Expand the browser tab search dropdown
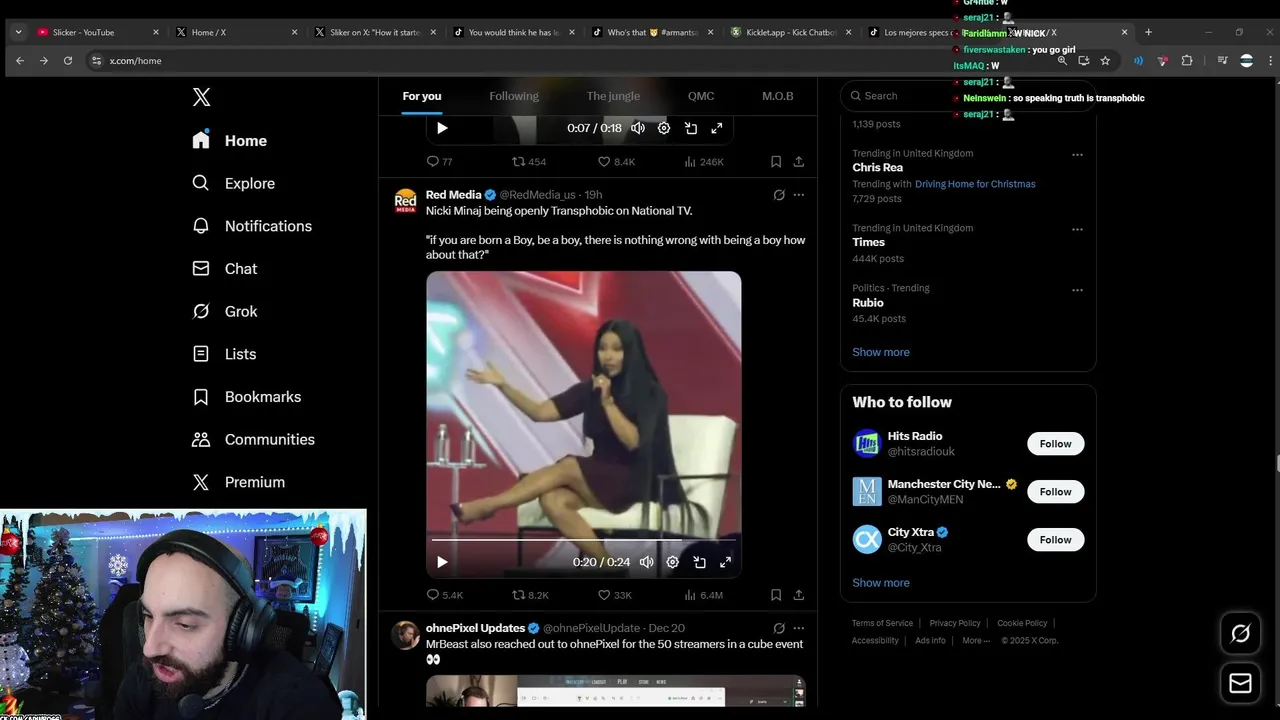The height and width of the screenshot is (720, 1280). point(18,32)
